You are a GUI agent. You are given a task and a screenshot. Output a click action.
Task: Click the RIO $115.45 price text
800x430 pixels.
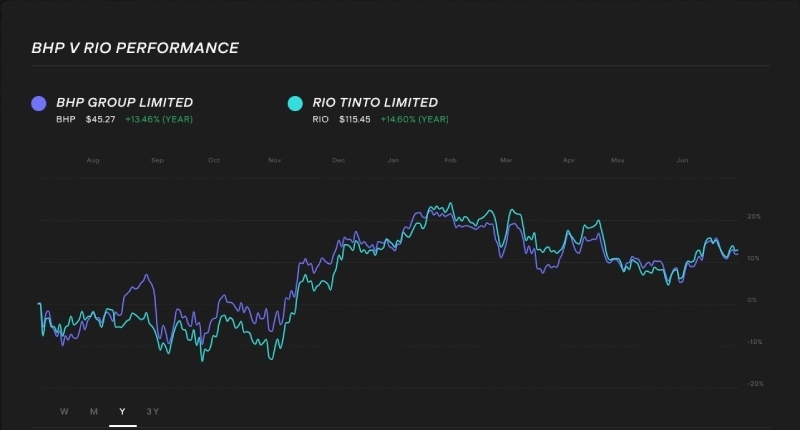pyautogui.click(x=353, y=119)
